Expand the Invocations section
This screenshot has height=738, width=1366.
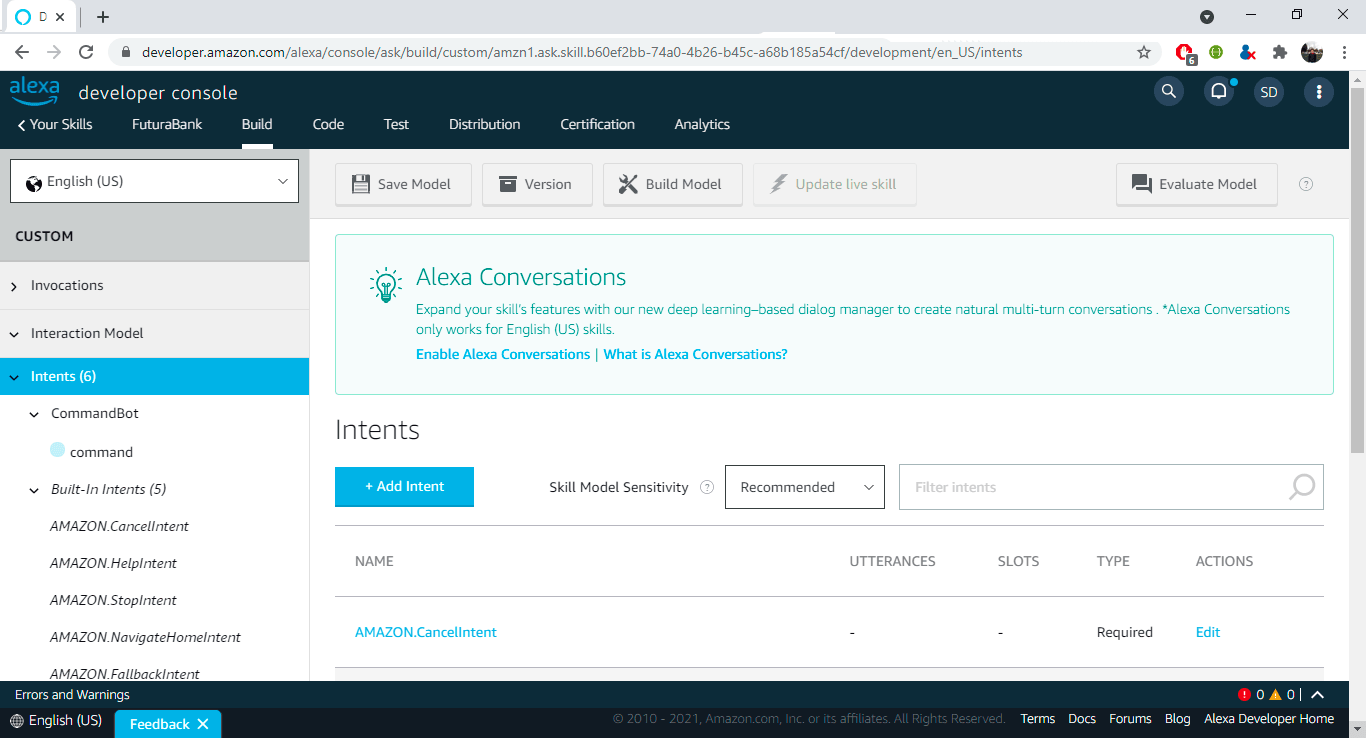pyautogui.click(x=15, y=286)
